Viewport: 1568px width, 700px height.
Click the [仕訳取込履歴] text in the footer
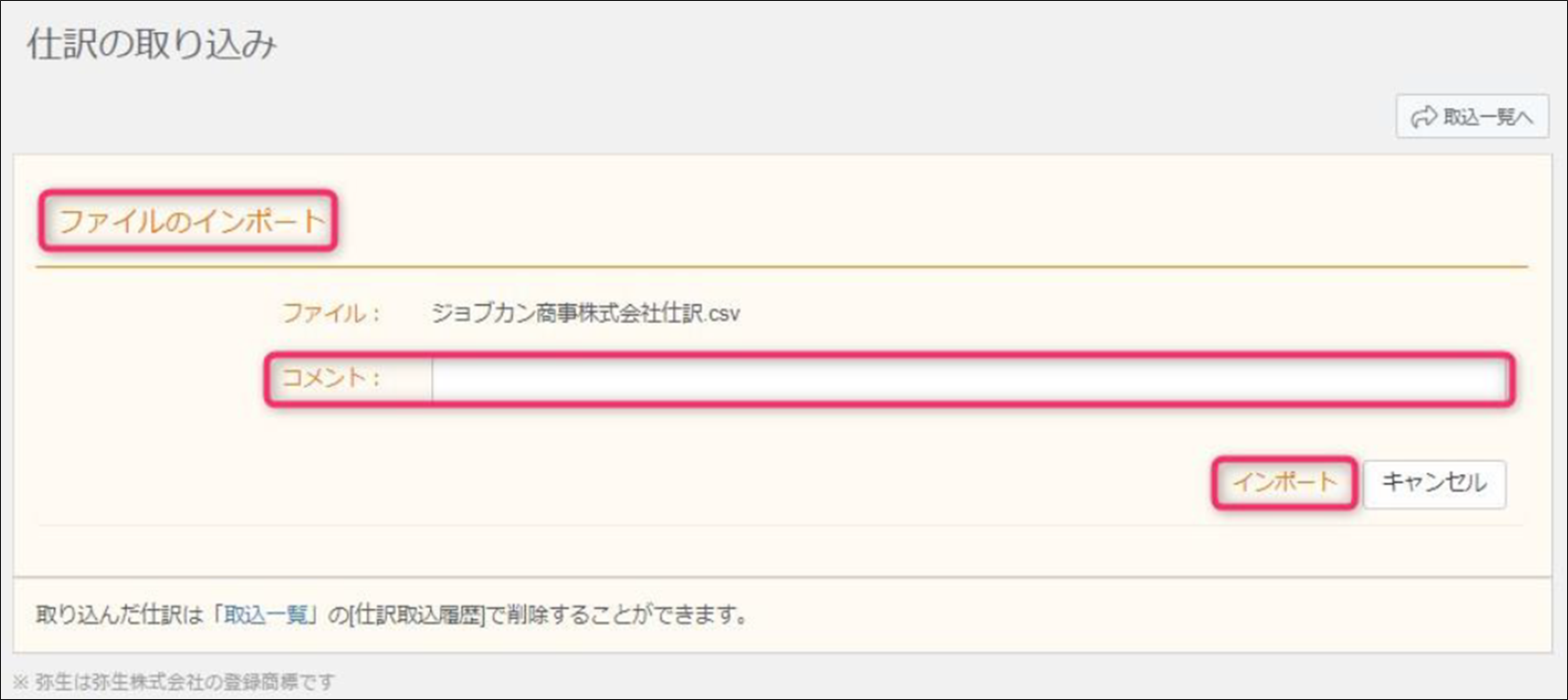tap(417, 615)
